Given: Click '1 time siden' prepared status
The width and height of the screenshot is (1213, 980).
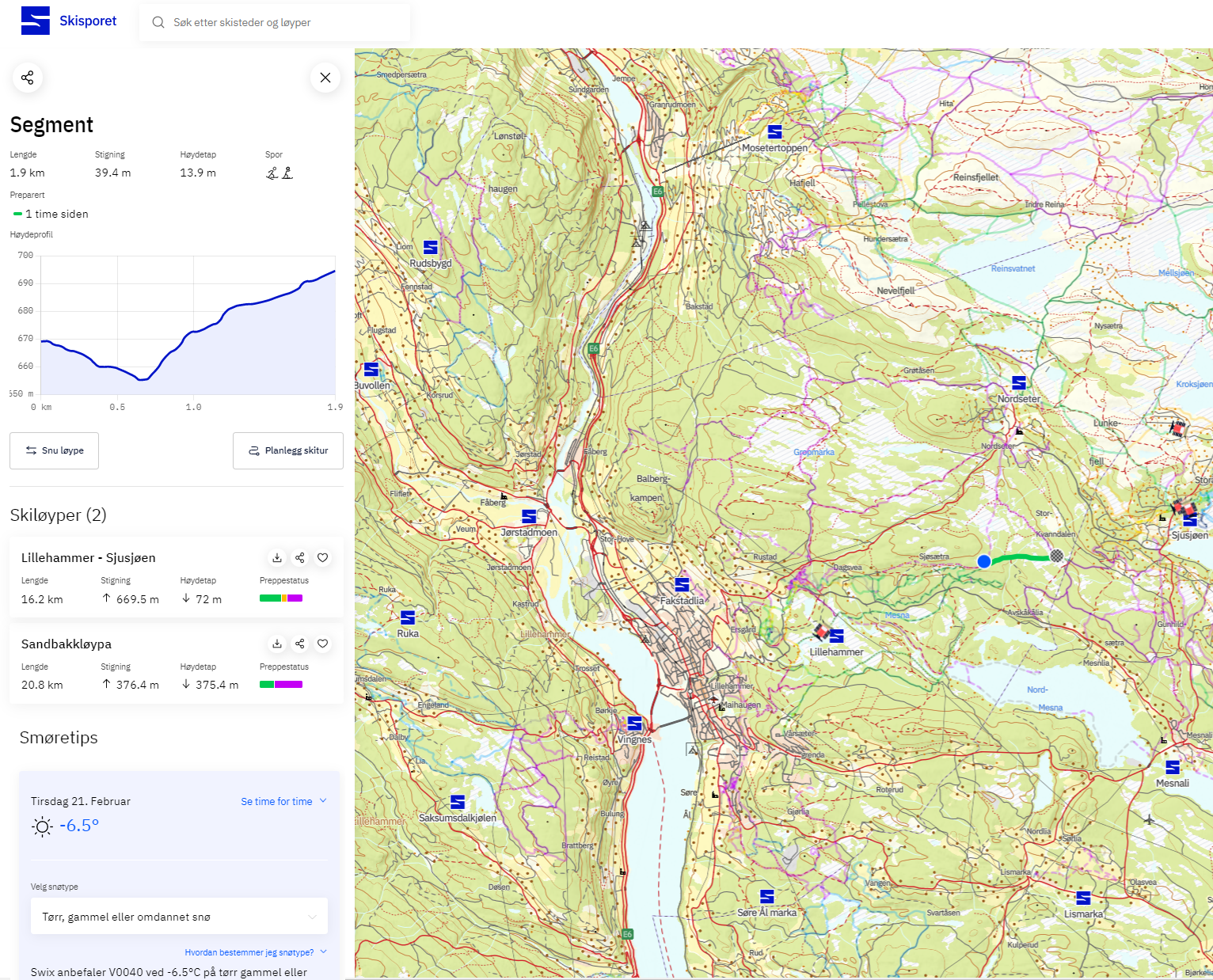Looking at the screenshot, I should coord(57,214).
